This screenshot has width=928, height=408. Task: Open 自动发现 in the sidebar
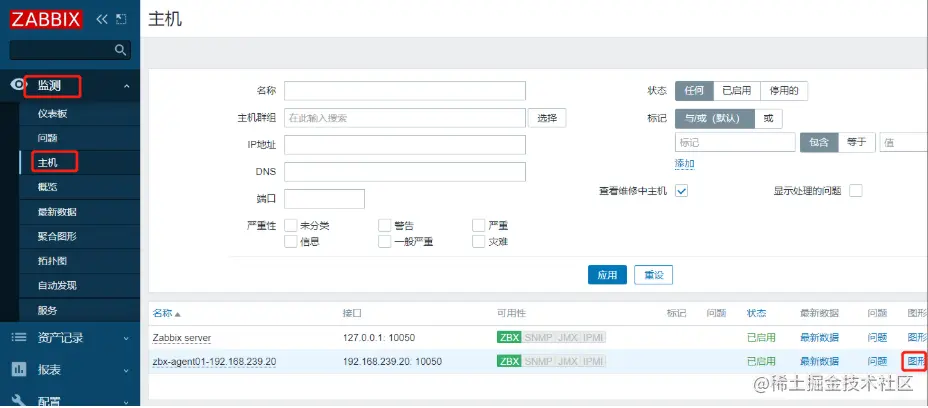(57, 285)
